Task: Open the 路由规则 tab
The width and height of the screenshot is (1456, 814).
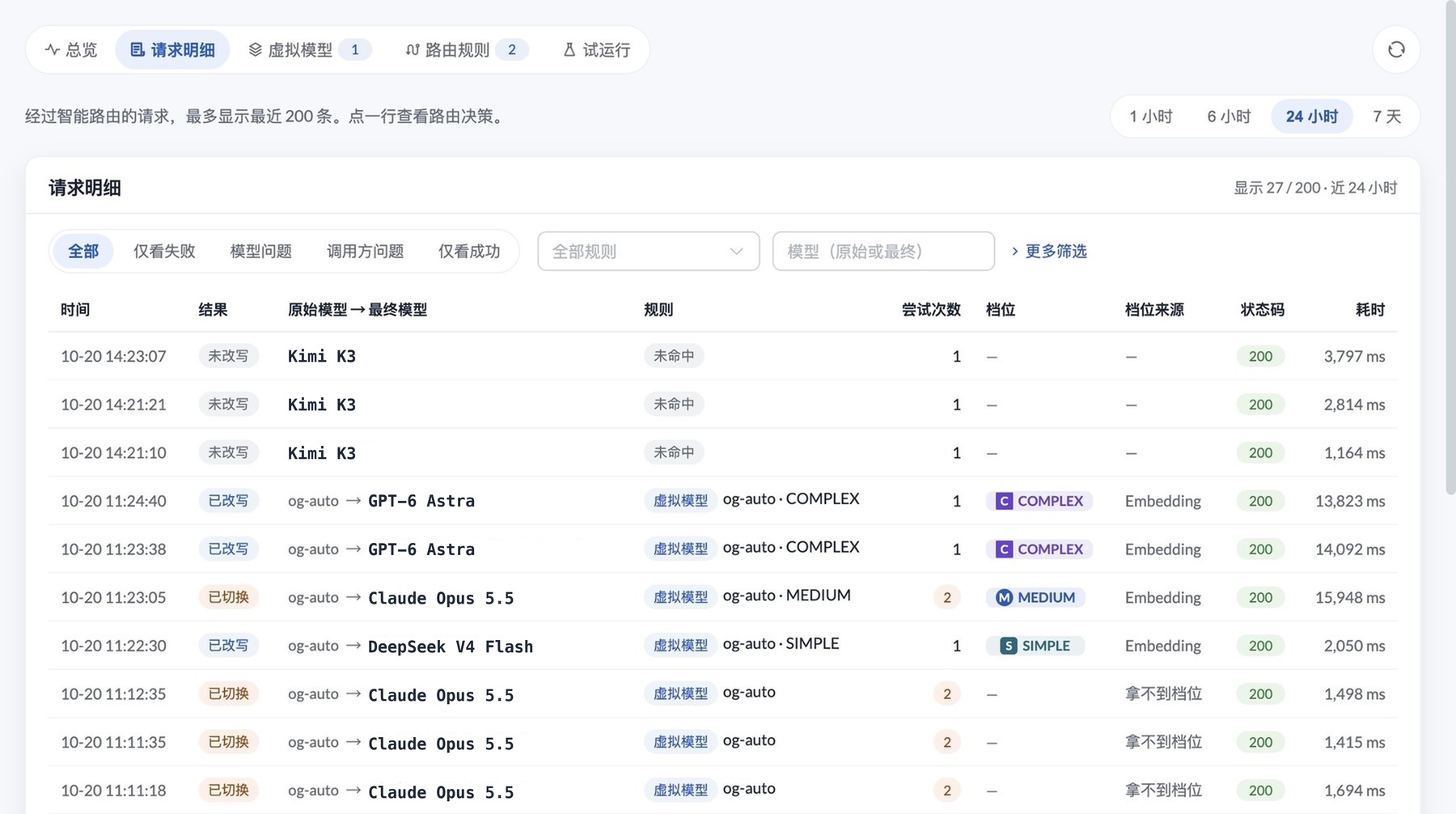Action: pyautogui.click(x=467, y=50)
